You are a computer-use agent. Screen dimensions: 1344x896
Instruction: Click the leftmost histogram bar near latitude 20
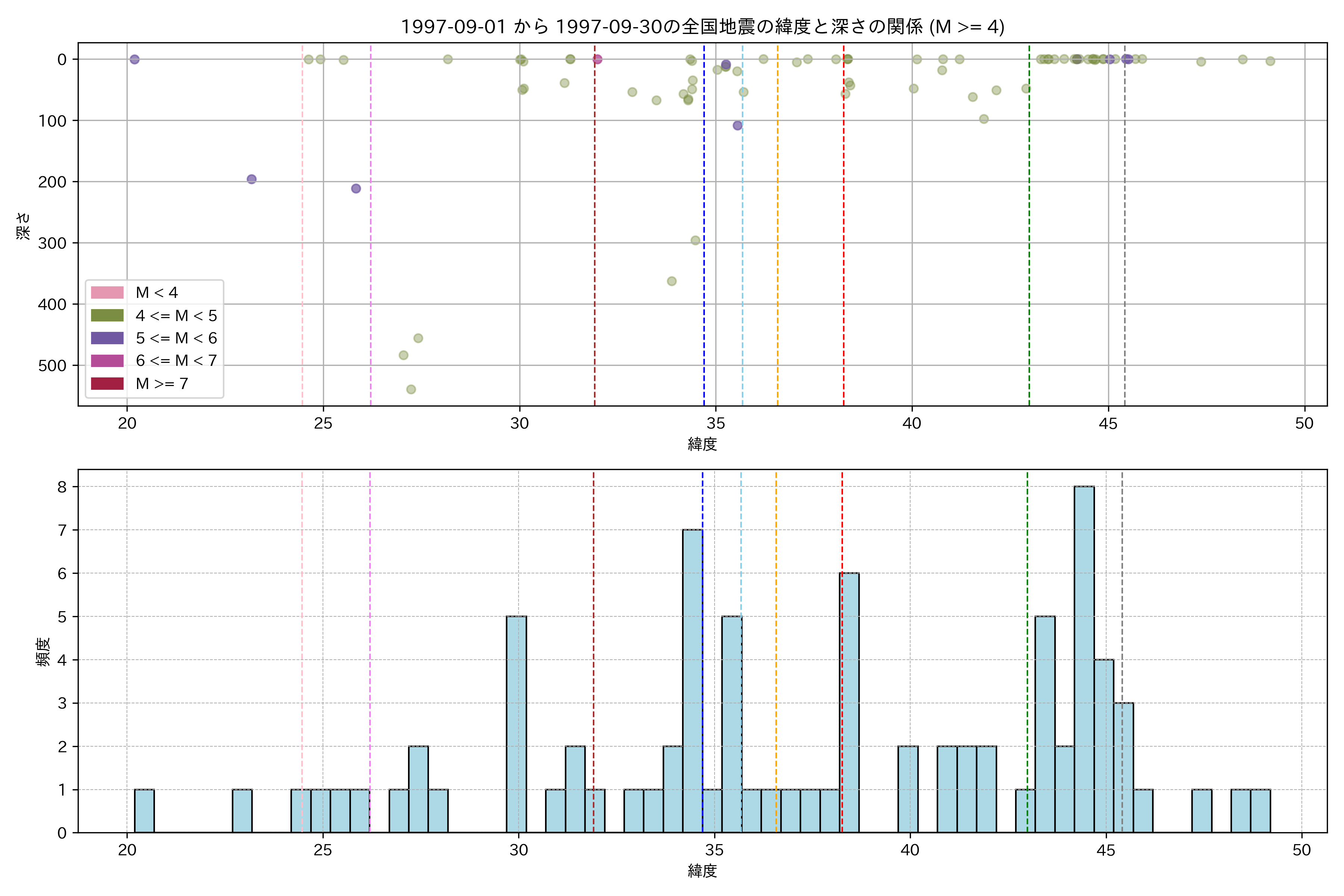[144, 811]
